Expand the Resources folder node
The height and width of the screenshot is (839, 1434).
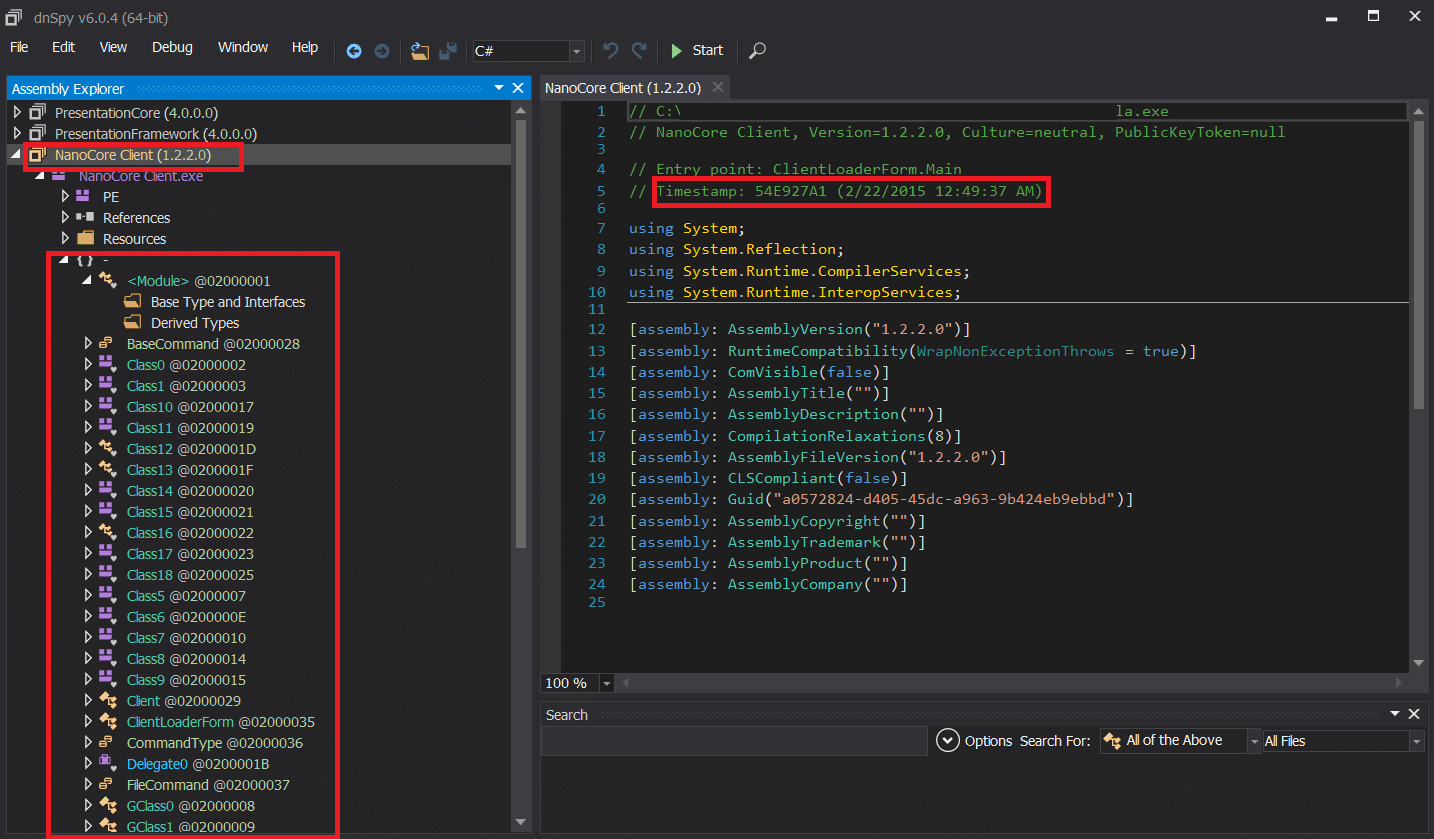[65, 238]
